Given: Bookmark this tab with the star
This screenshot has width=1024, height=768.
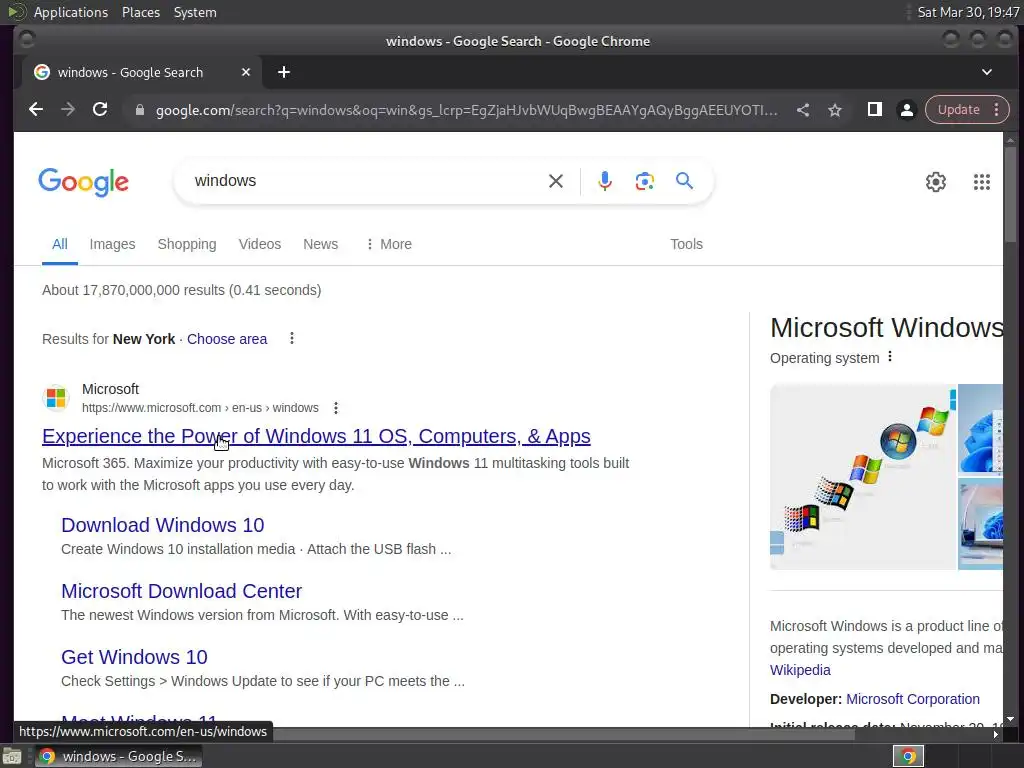Looking at the screenshot, I should pos(835,110).
